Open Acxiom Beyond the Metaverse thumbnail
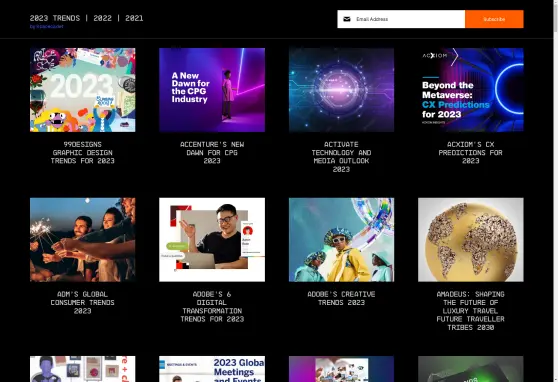The height and width of the screenshot is (382, 558). point(471,90)
